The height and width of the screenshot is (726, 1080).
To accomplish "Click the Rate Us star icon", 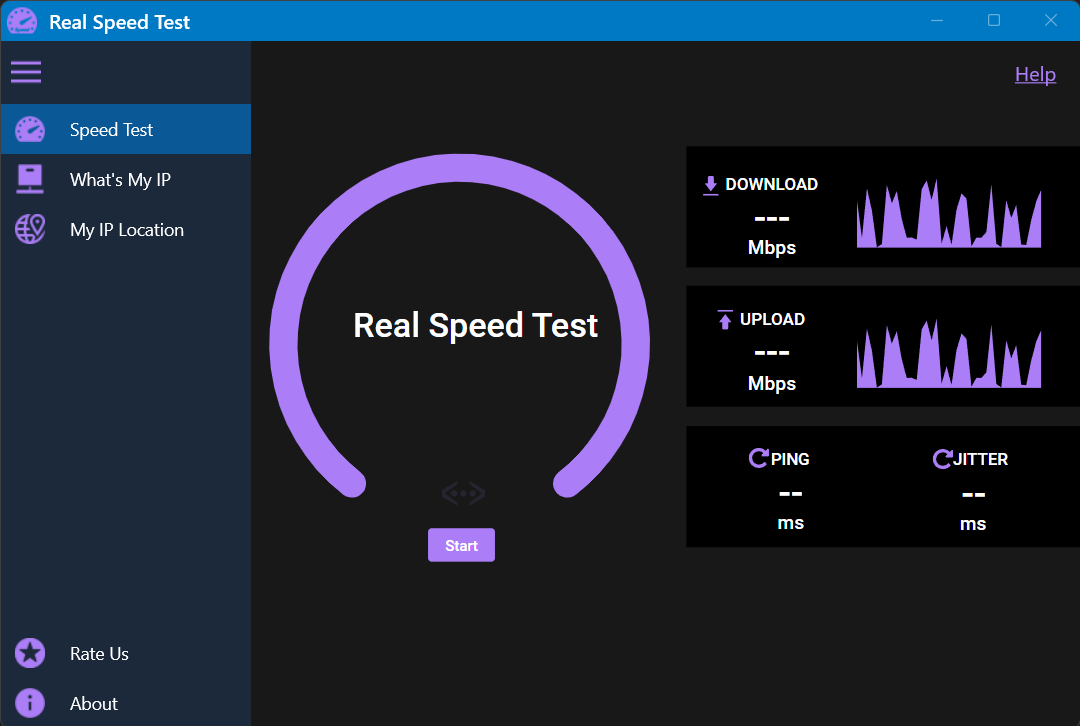I will click(30, 653).
